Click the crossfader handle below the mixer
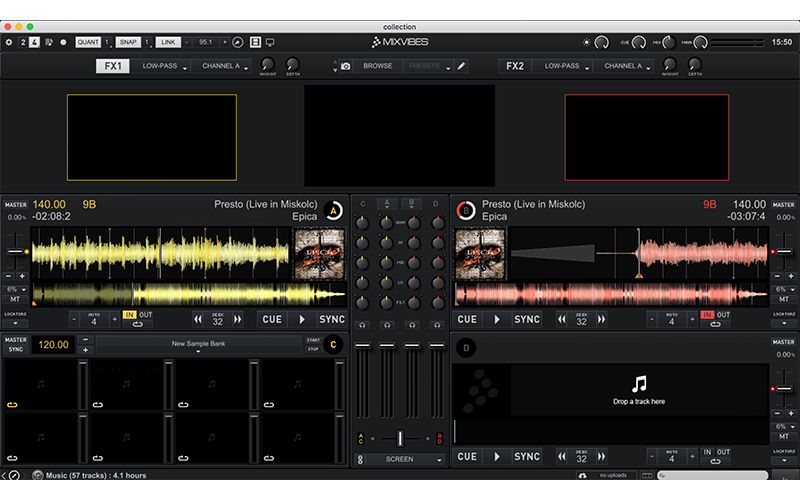Screen dimensions: 800x500 point(400,438)
